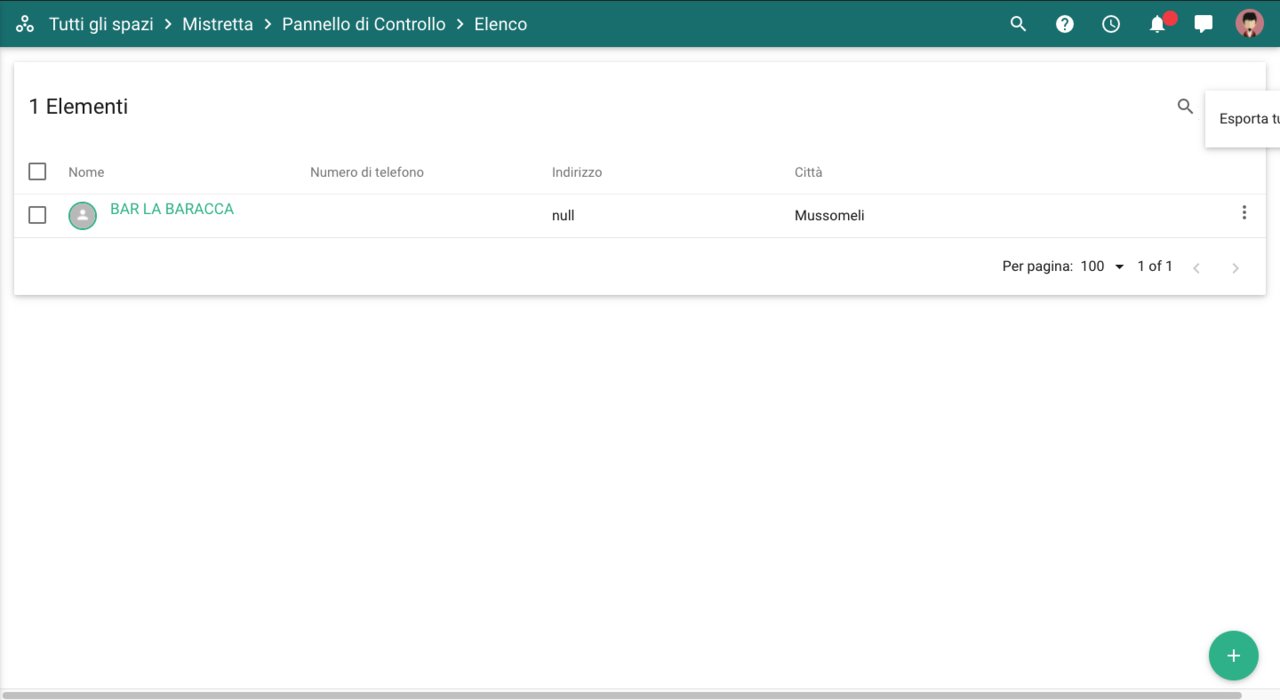Open recent history clock icon
The image size is (1280, 700).
click(x=1111, y=24)
